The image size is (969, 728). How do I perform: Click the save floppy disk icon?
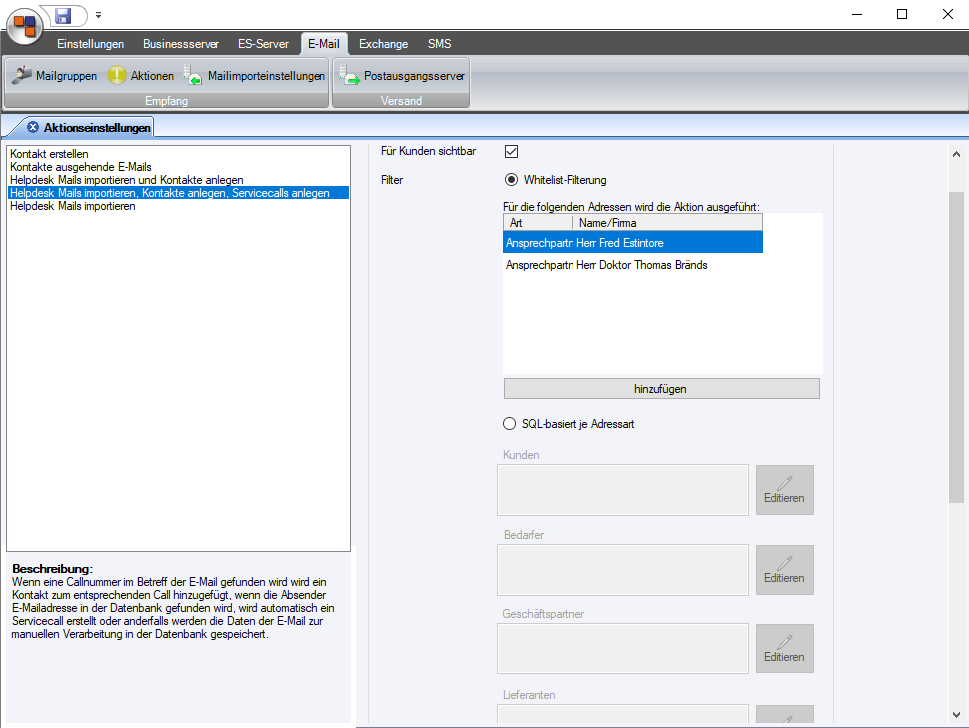(62, 15)
